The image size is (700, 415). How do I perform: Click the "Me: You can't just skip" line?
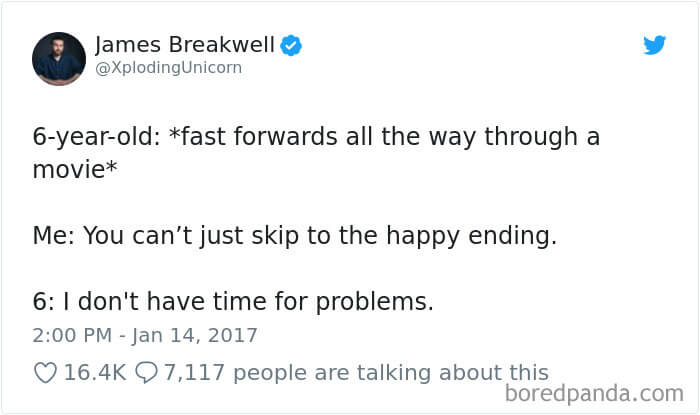coord(295,236)
